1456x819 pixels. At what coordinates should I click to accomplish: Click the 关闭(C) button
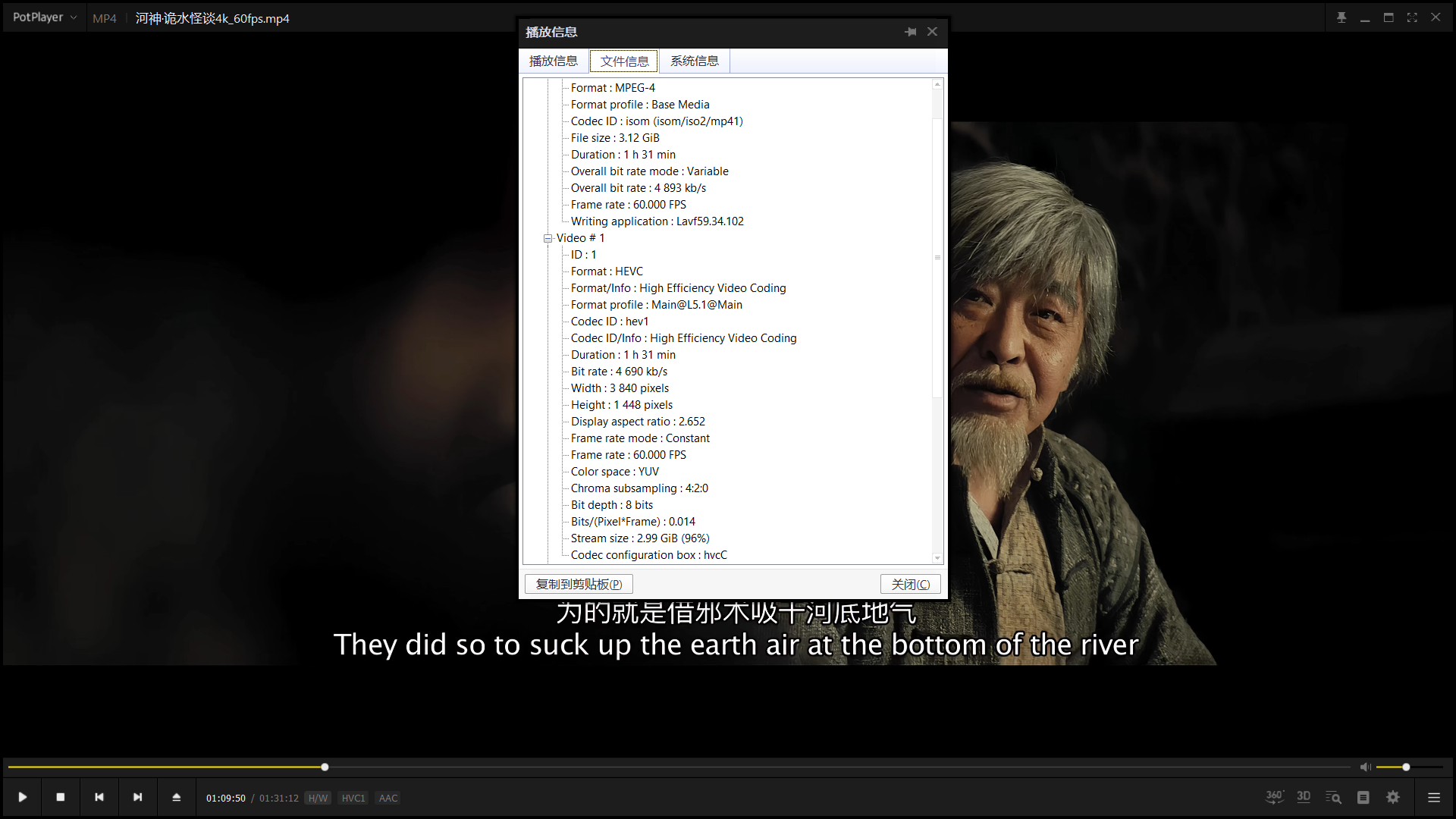pos(910,584)
